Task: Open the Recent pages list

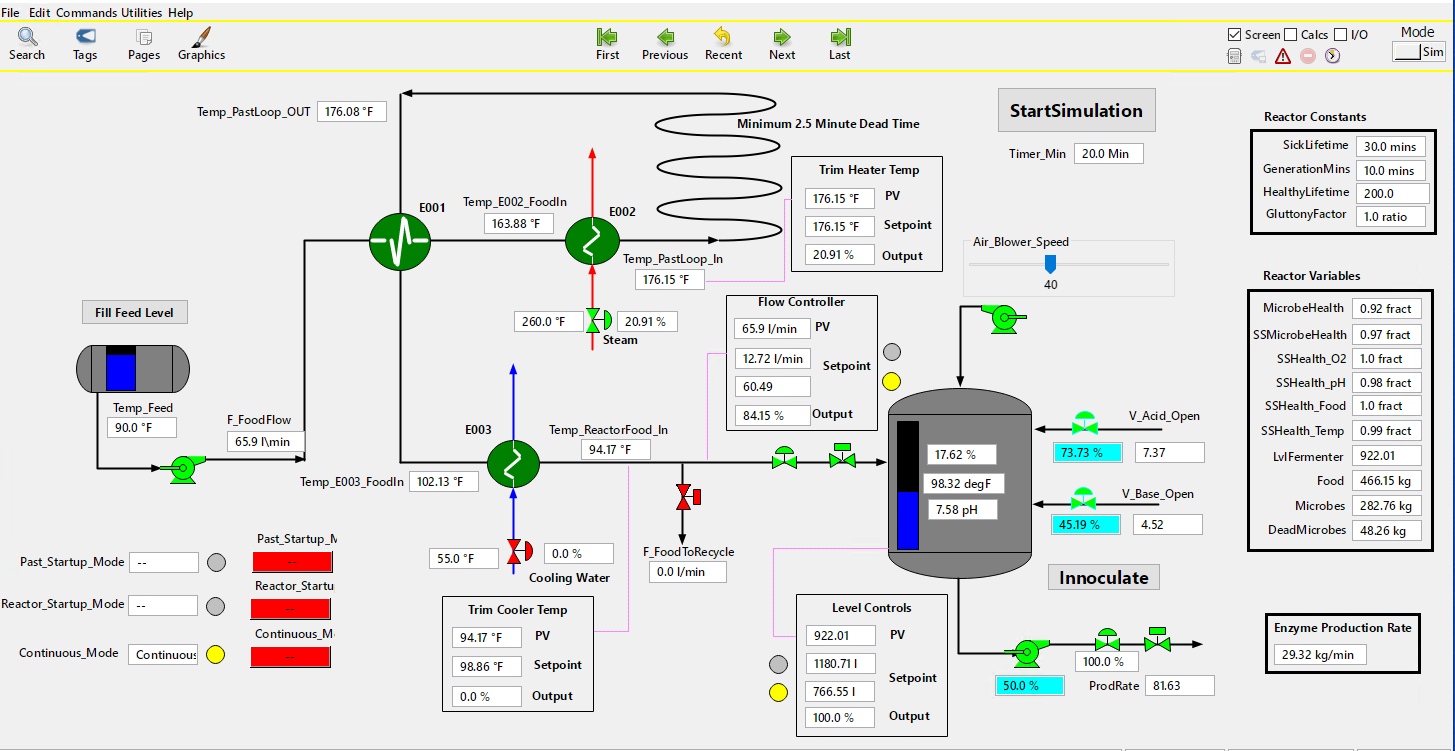Action: [723, 44]
